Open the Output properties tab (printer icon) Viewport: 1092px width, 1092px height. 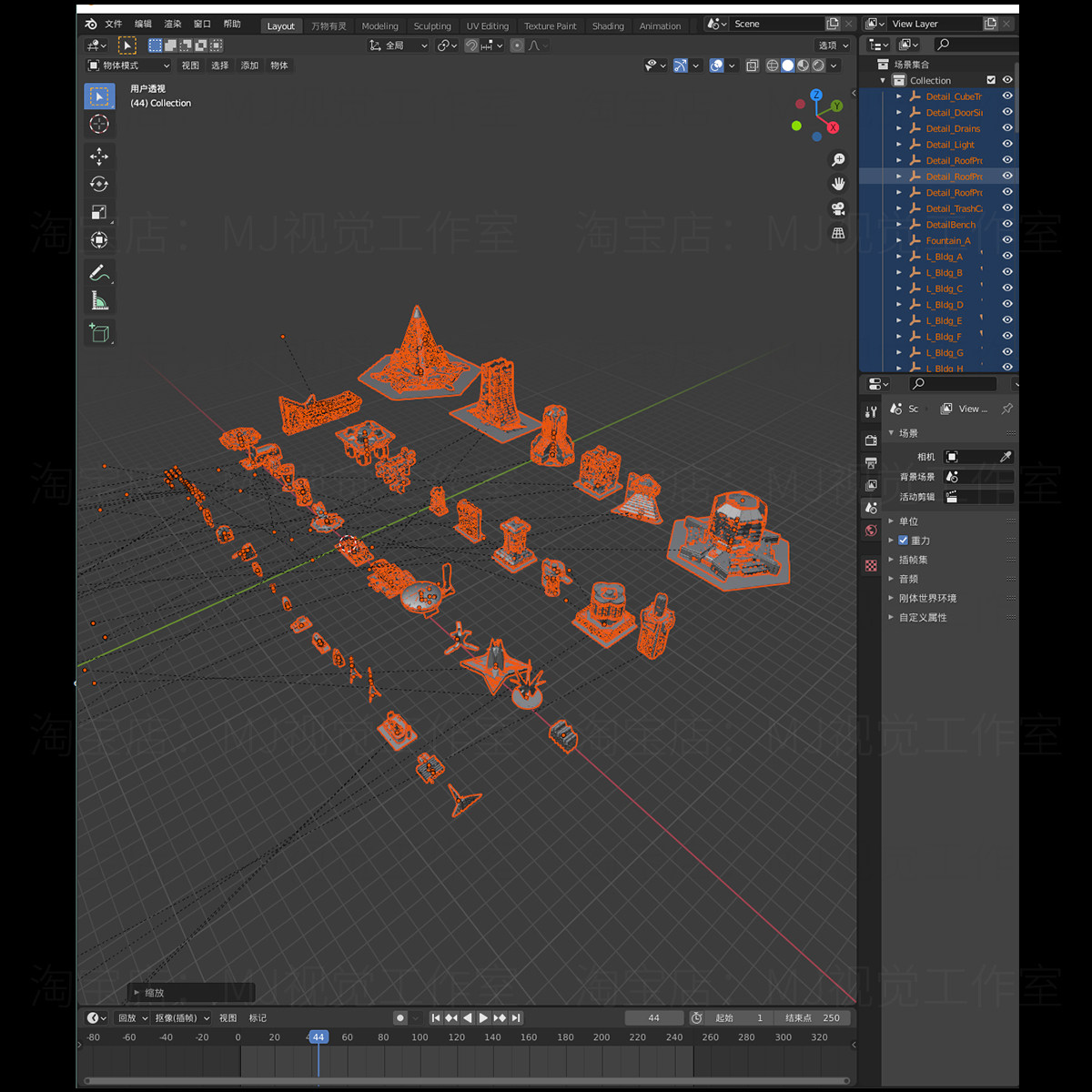pos(871,462)
